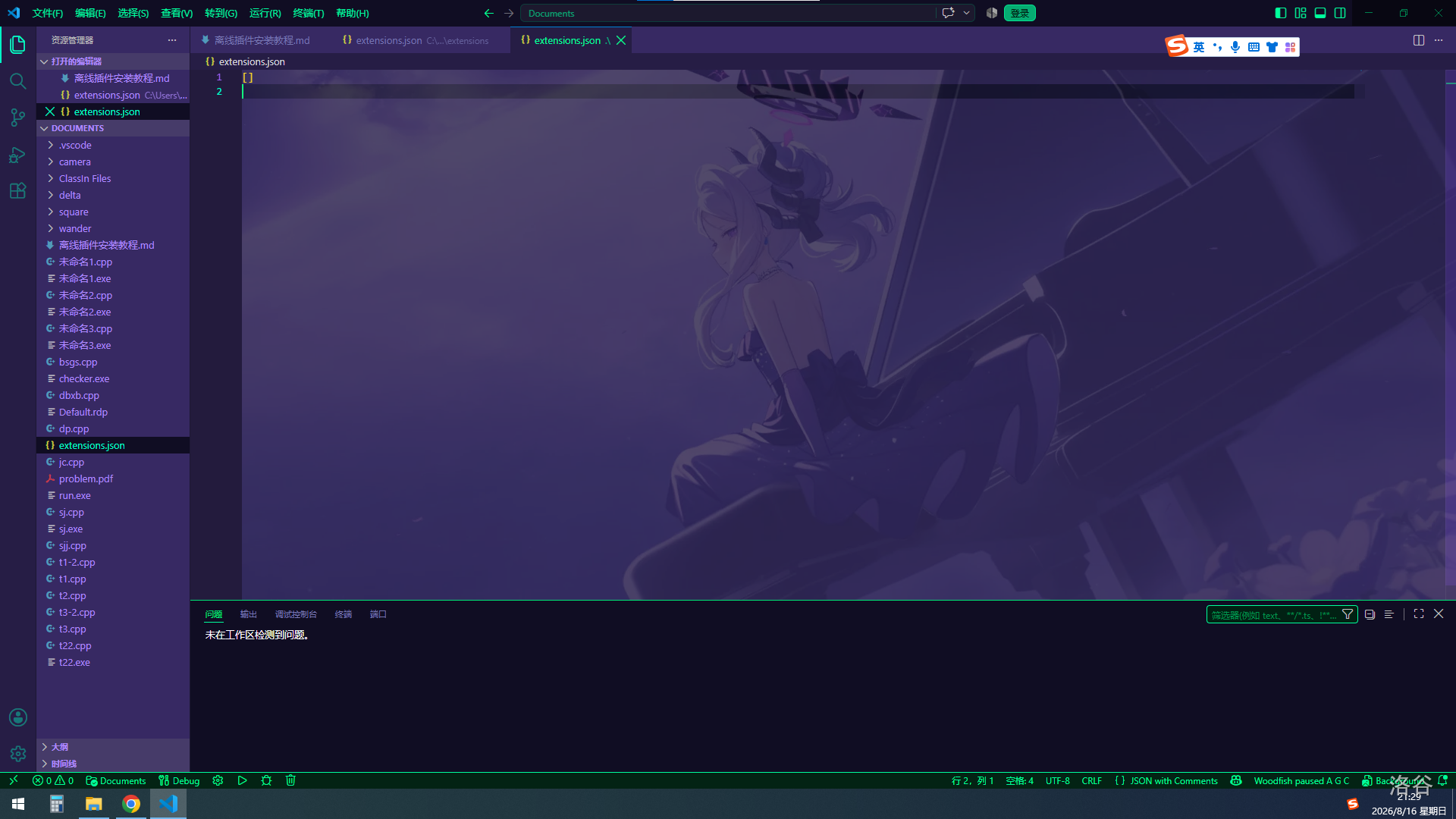
Task: Open the 文件(F) menu
Action: [x=48, y=13]
